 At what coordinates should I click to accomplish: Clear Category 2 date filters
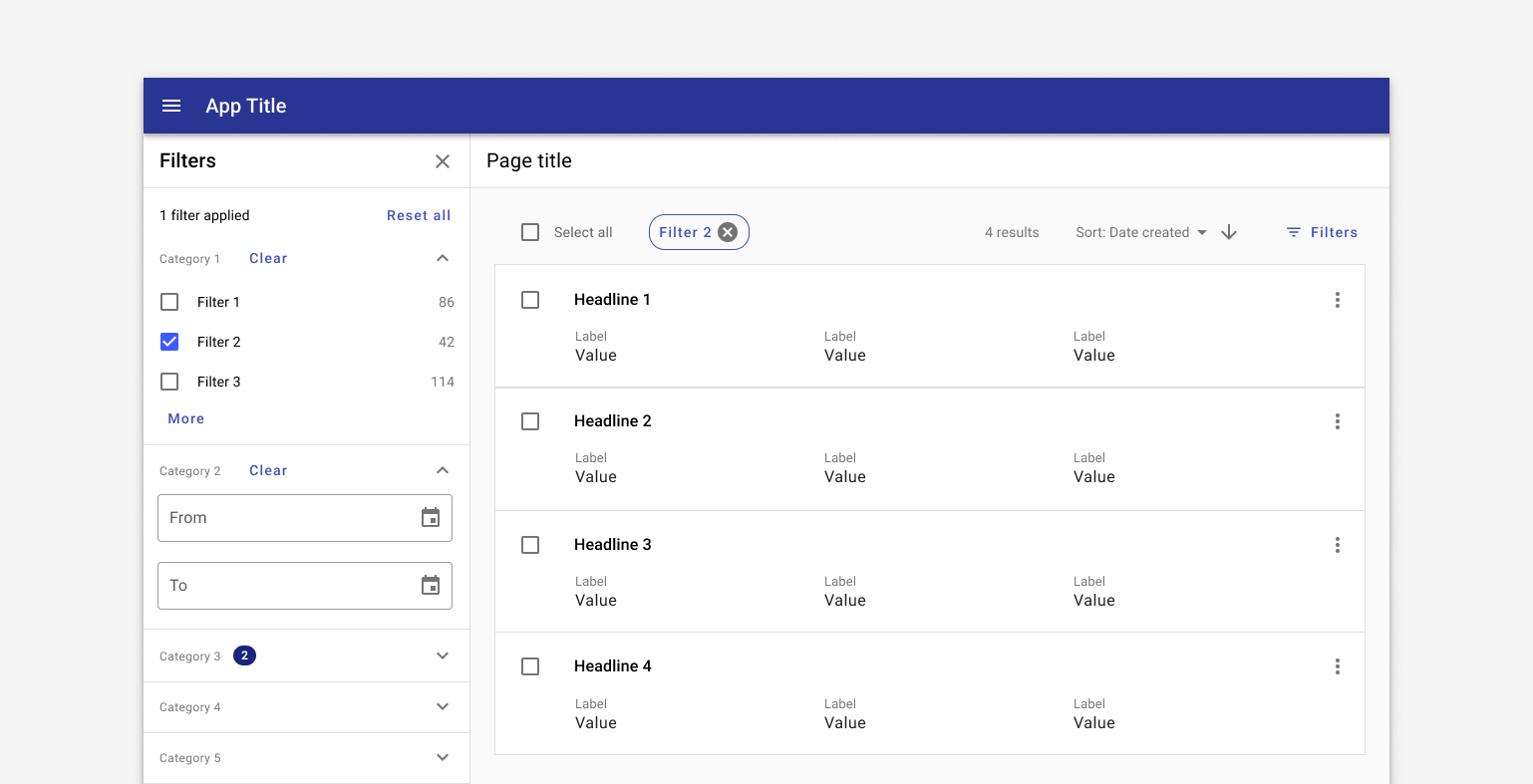(x=268, y=470)
